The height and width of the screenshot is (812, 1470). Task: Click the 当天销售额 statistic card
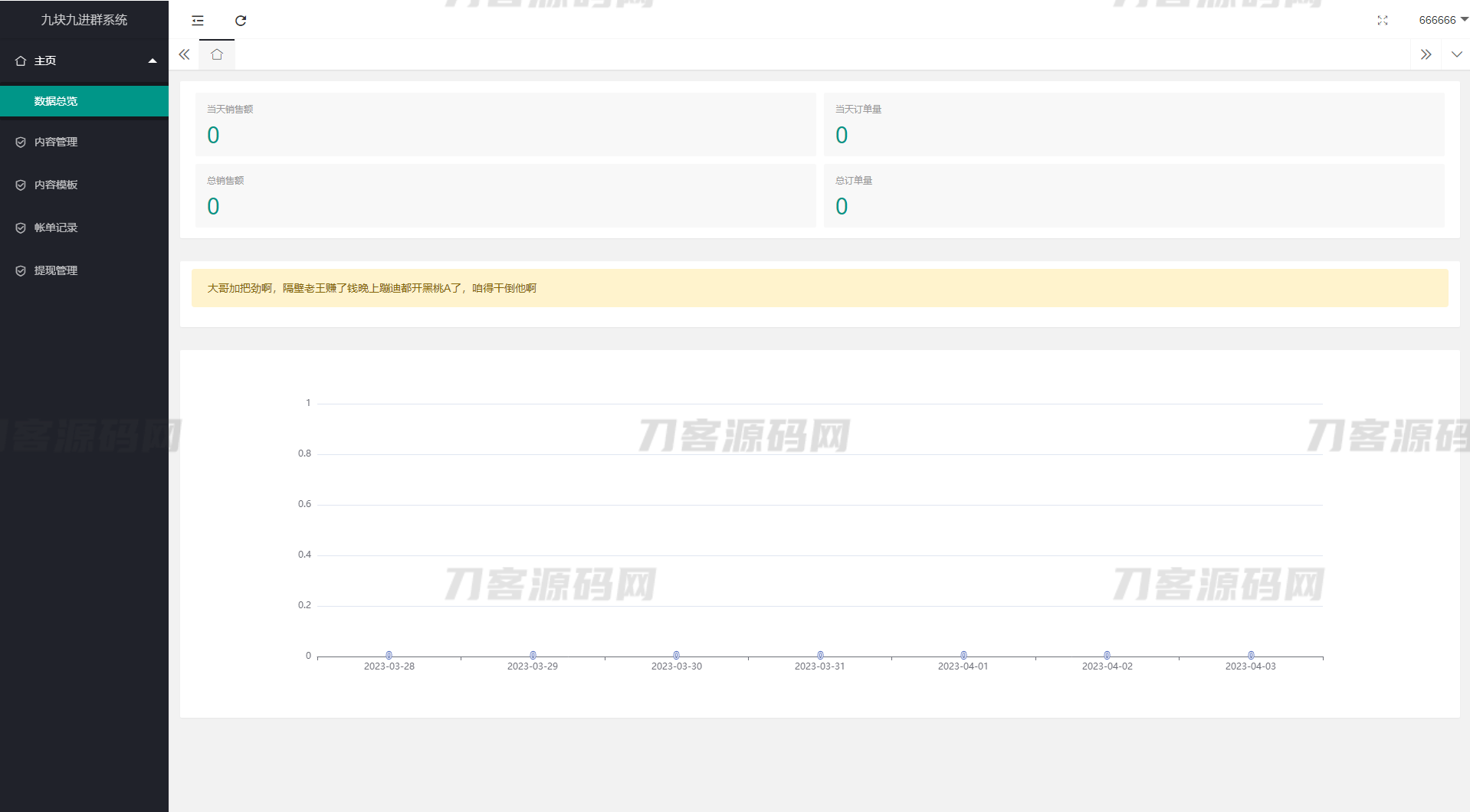pyautogui.click(x=505, y=124)
